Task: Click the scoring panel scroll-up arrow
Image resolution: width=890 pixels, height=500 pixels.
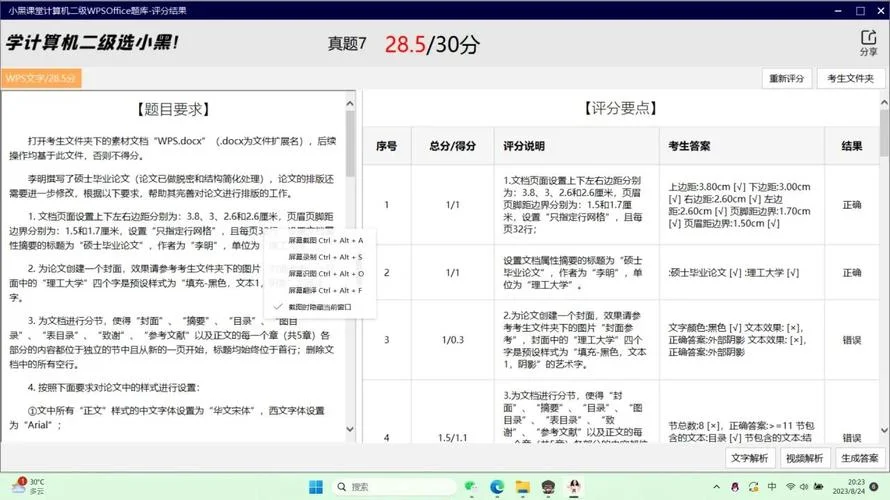Action: [x=884, y=103]
